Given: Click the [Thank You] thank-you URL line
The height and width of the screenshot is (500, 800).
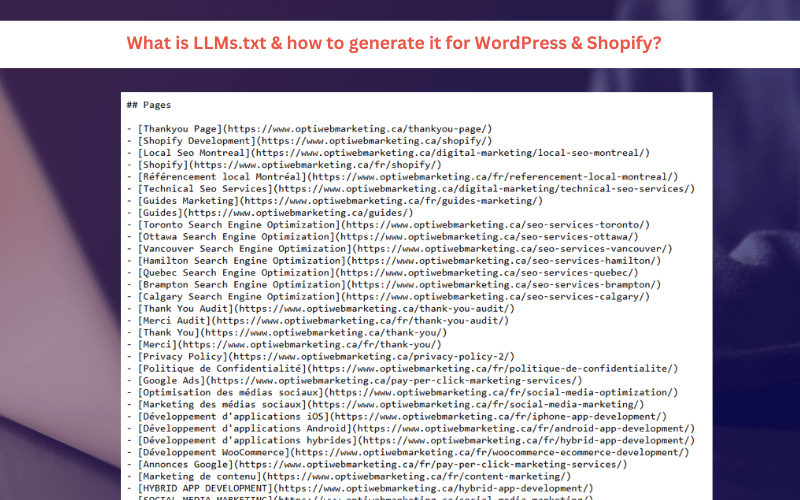Looking at the screenshot, I should (x=287, y=333).
